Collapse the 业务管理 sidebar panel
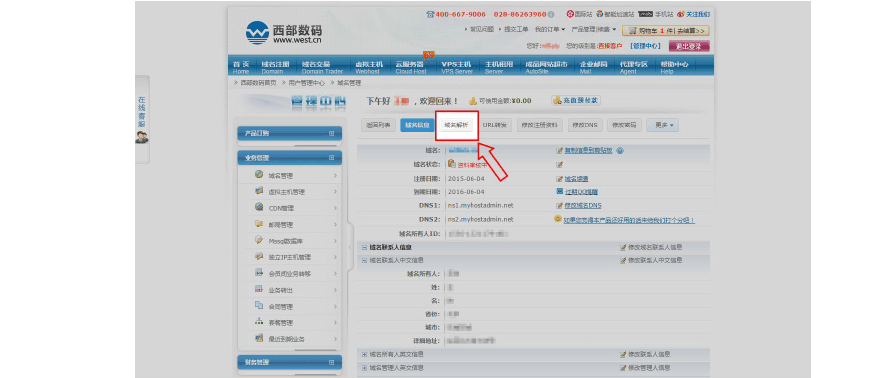 pos(331,158)
